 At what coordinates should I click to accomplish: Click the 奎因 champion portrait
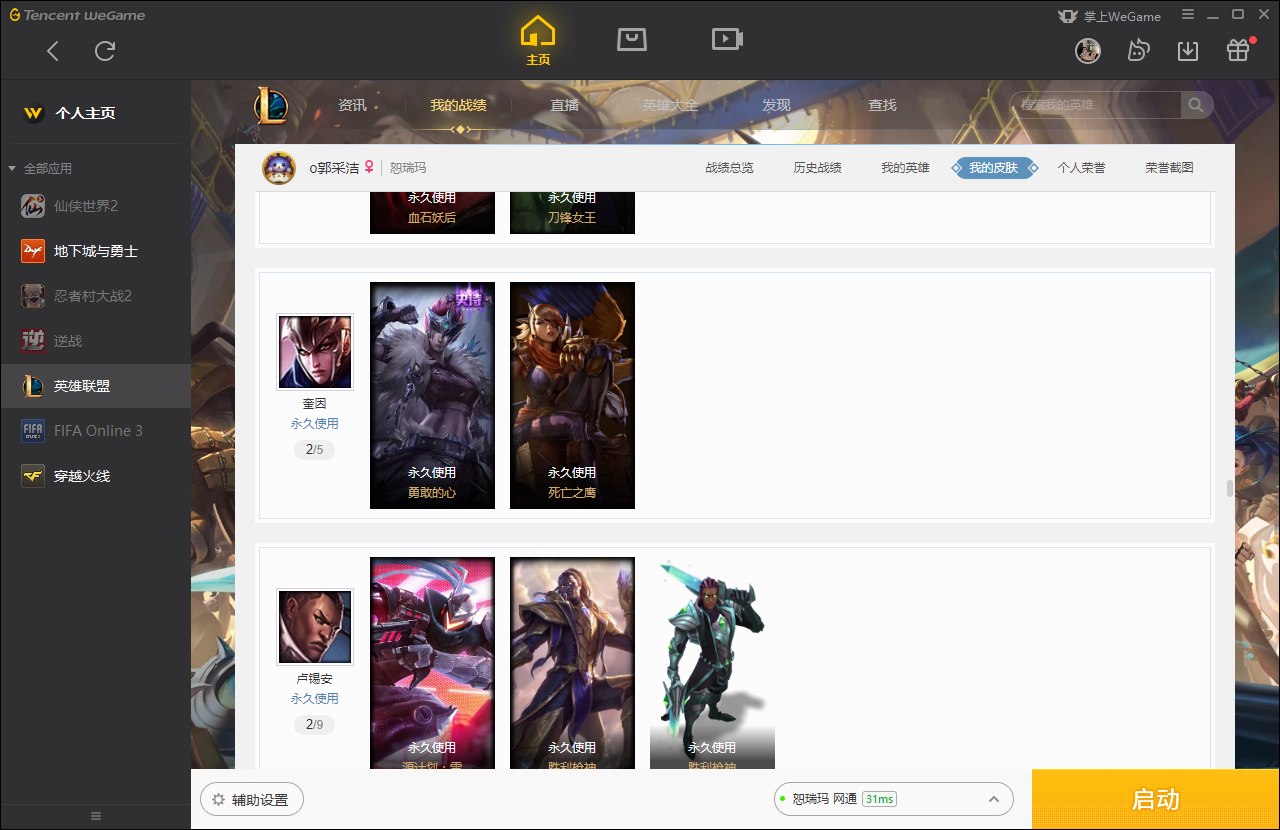(314, 352)
